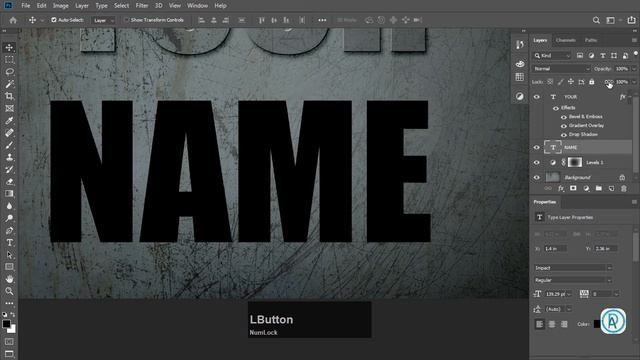640x360 pixels.
Task: Hide the Background layer
Action: [x=537, y=178]
